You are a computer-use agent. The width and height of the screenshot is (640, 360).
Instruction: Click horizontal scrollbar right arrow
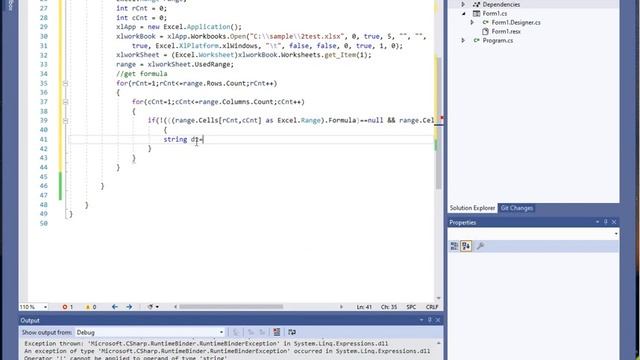point(341,307)
